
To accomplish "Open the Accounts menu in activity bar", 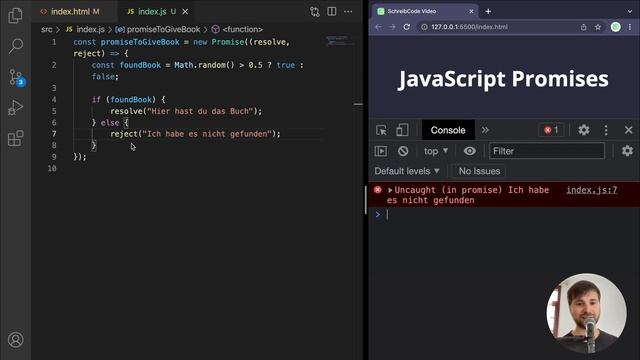I will pyautogui.click(x=16, y=340).
